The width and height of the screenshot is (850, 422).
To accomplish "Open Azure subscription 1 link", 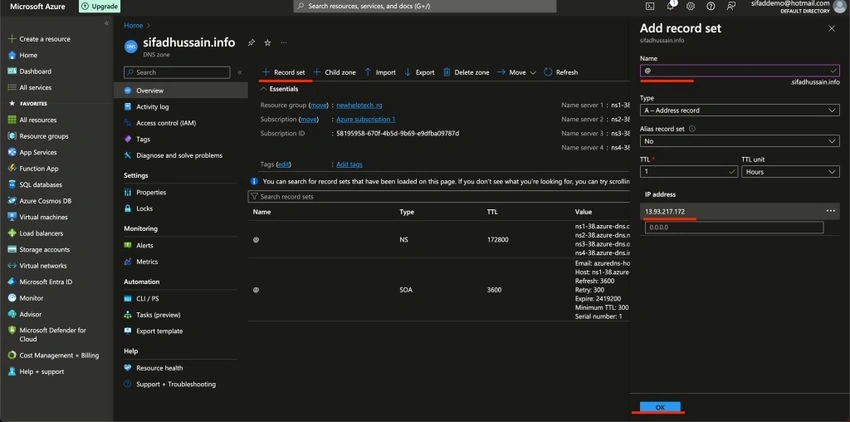I will click(x=366, y=119).
